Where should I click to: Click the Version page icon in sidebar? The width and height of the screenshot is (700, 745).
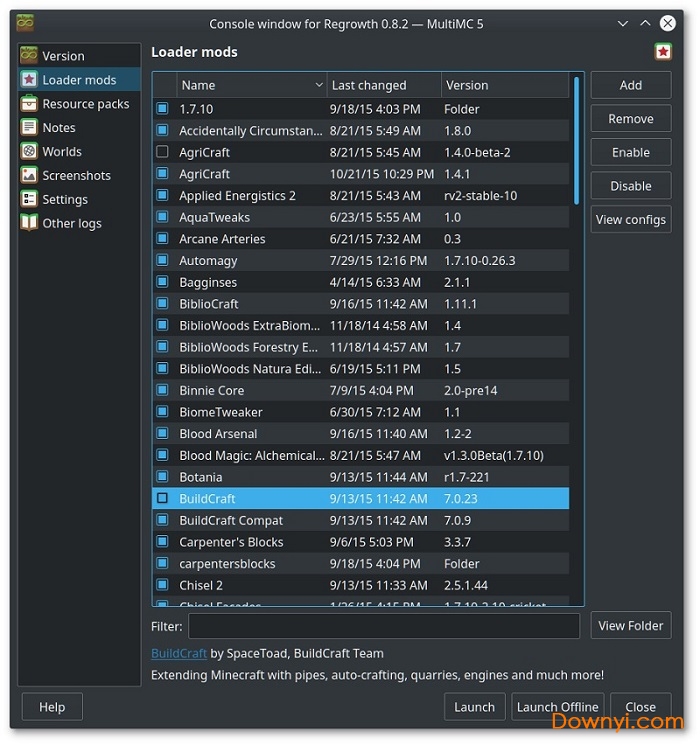pyautogui.click(x=28, y=56)
